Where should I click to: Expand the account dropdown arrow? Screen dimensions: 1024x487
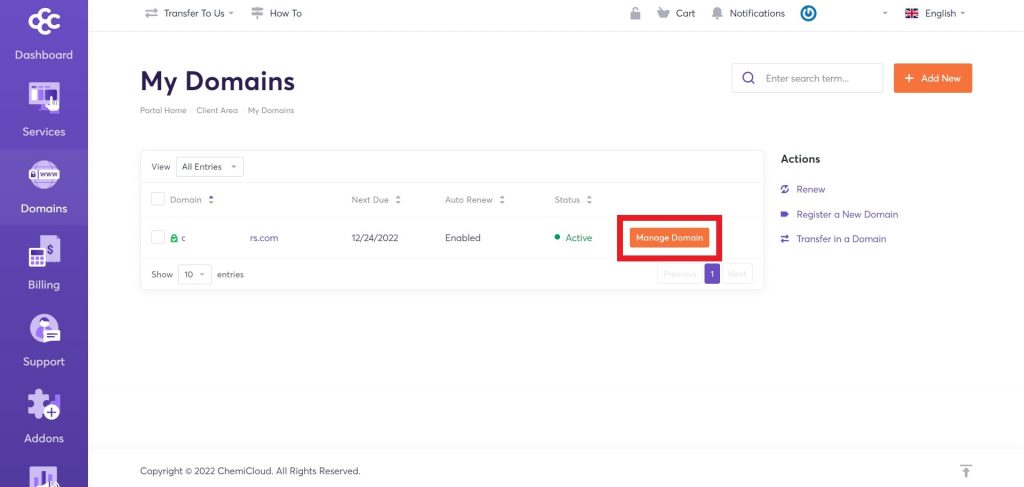pyautogui.click(x=885, y=13)
